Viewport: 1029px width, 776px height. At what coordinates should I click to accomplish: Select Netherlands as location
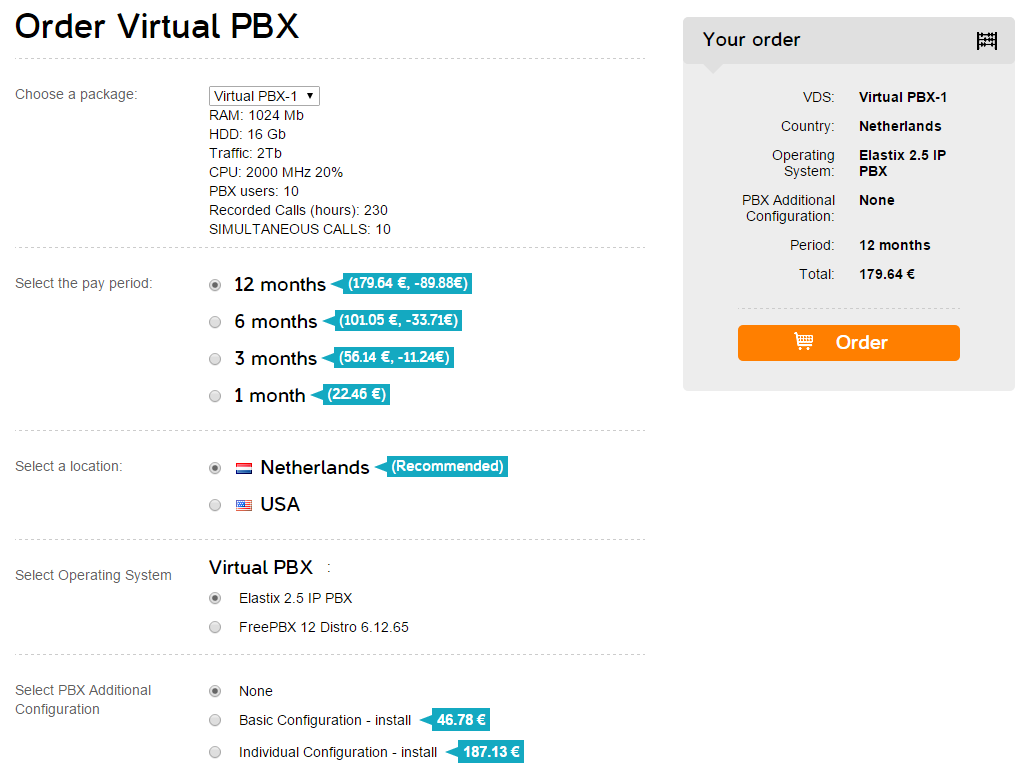pyautogui.click(x=215, y=468)
